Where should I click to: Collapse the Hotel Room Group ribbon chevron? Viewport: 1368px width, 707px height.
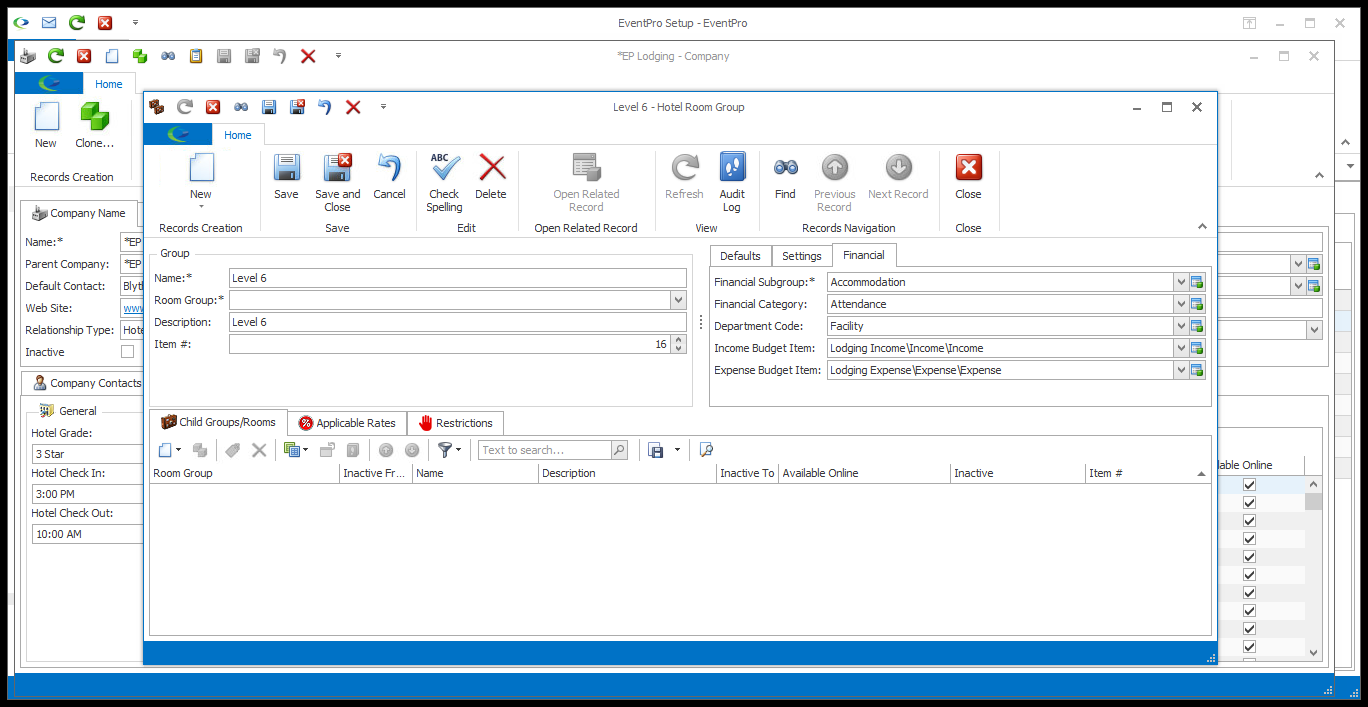[x=1202, y=228]
